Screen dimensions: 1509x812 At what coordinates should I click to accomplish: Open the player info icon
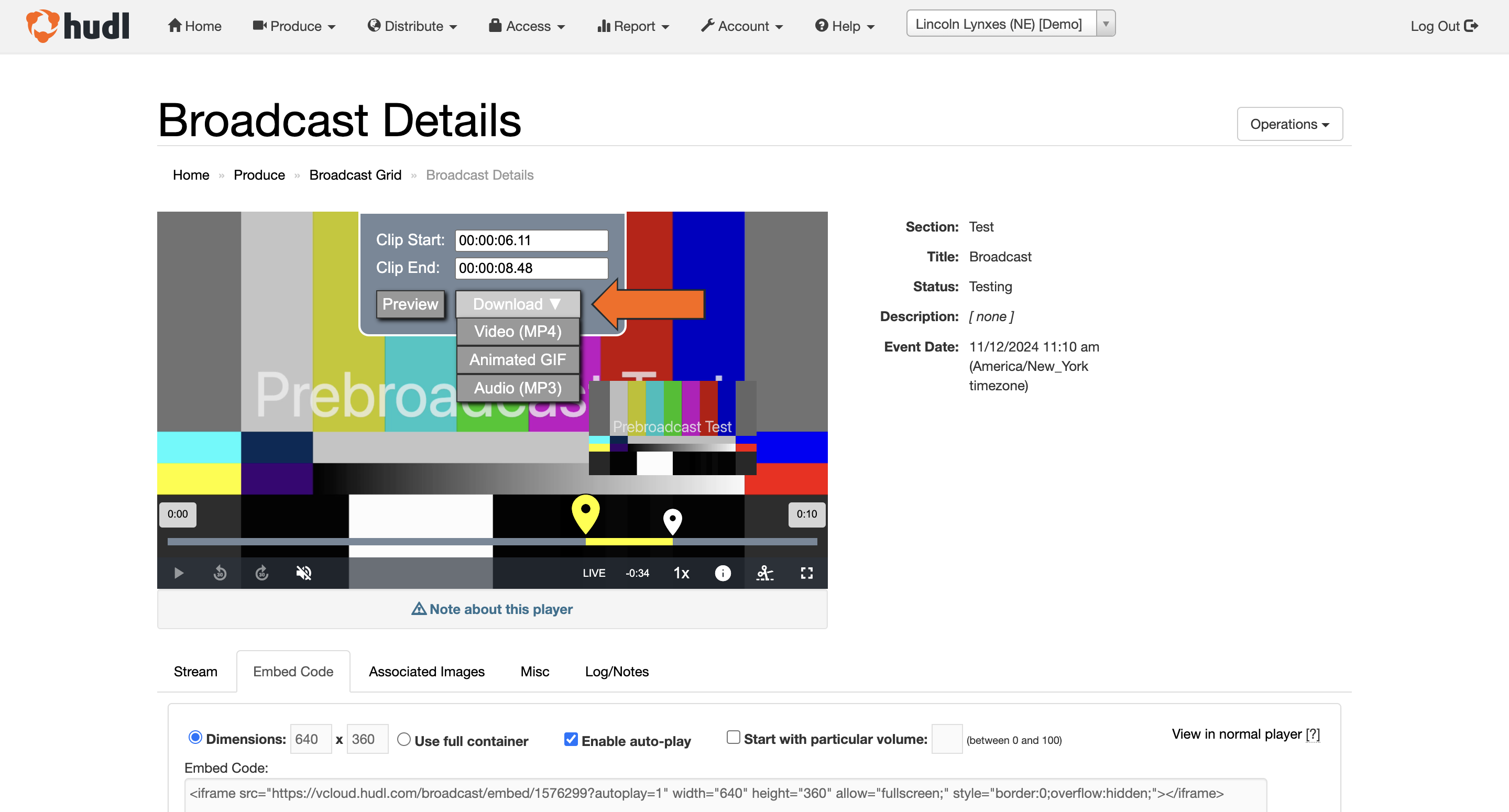[x=723, y=573]
